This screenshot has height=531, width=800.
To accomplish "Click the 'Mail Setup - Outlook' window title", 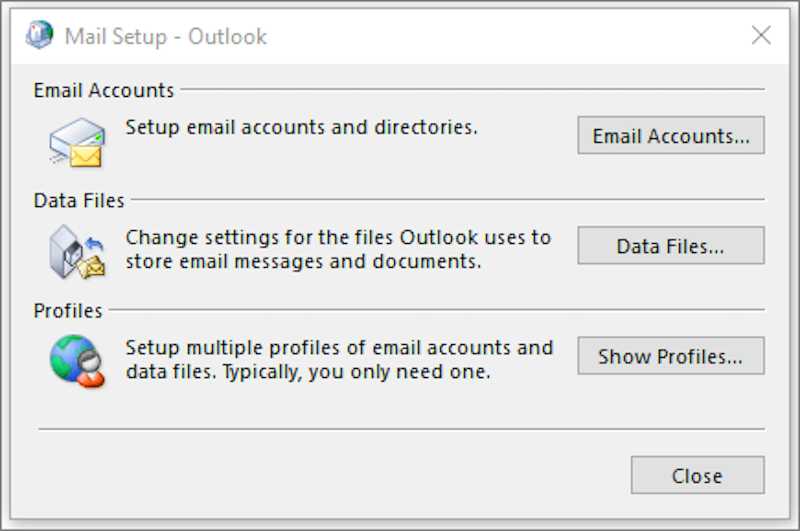I will 166,36.
